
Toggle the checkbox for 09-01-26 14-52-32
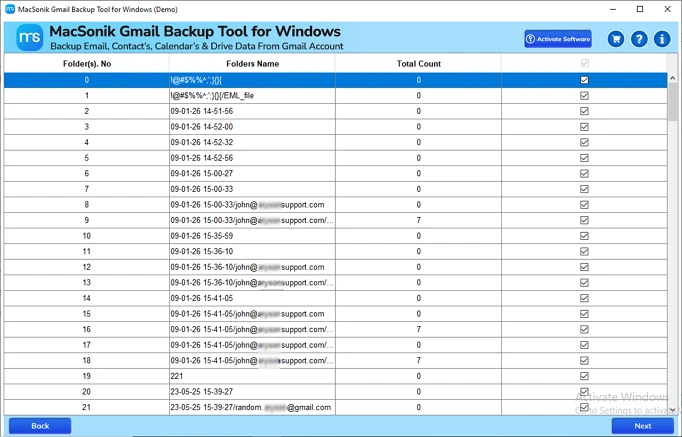tap(585, 143)
